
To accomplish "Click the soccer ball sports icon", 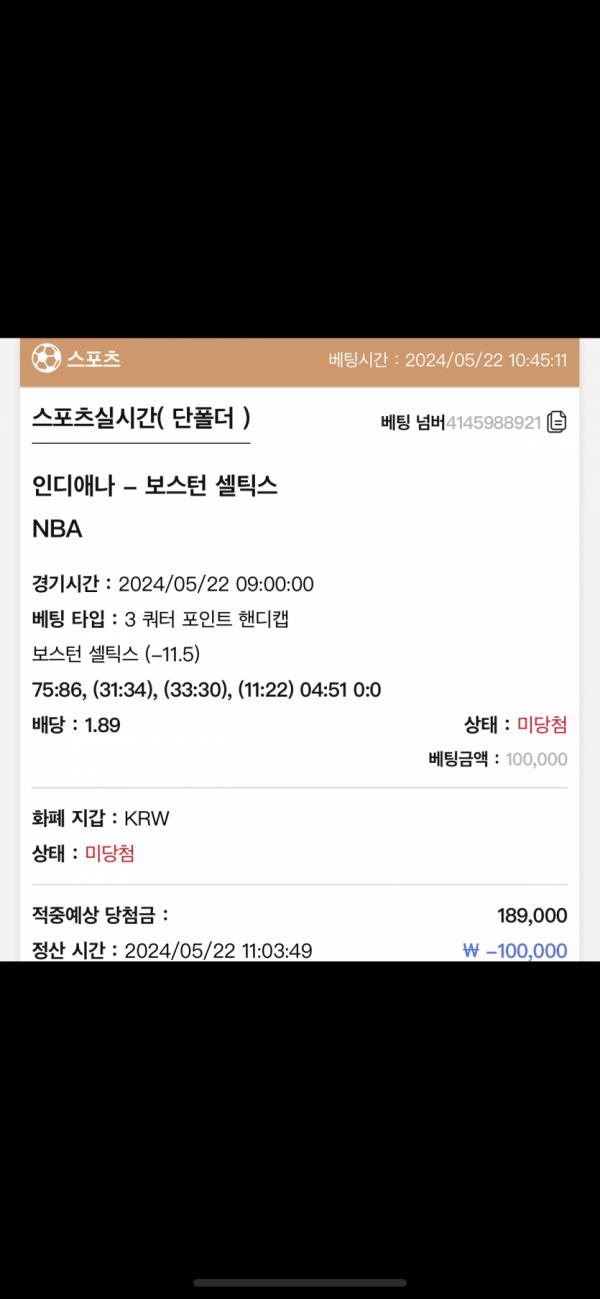I will (46, 358).
